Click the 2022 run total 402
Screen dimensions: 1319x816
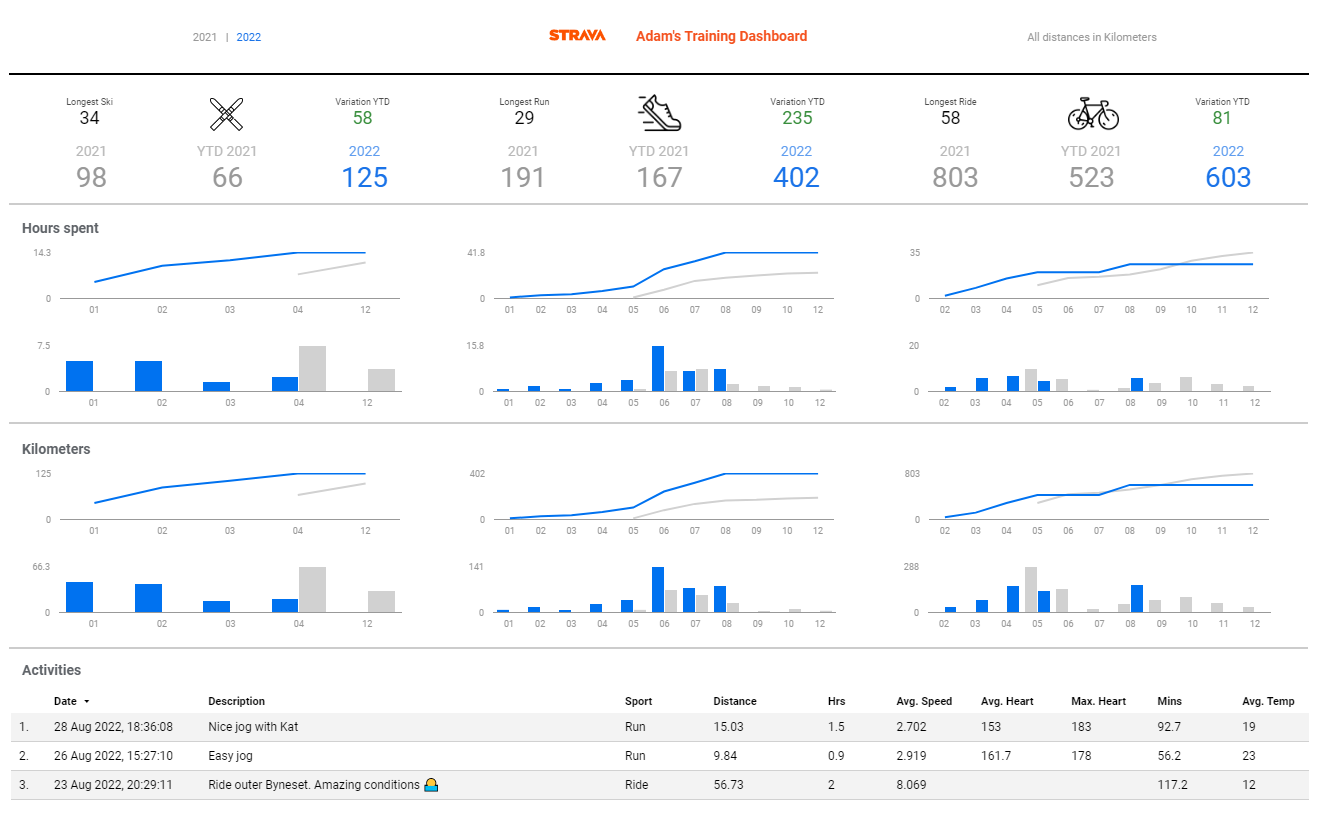[x=797, y=177]
